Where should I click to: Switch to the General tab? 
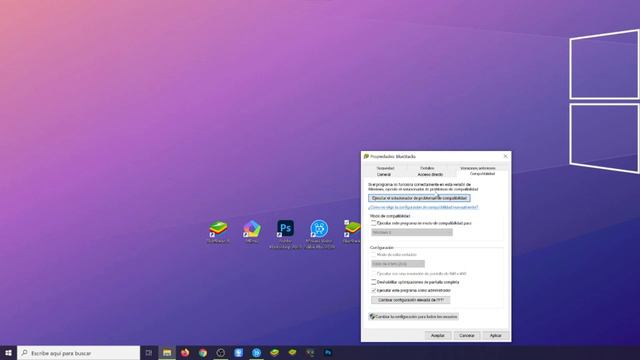pos(384,174)
